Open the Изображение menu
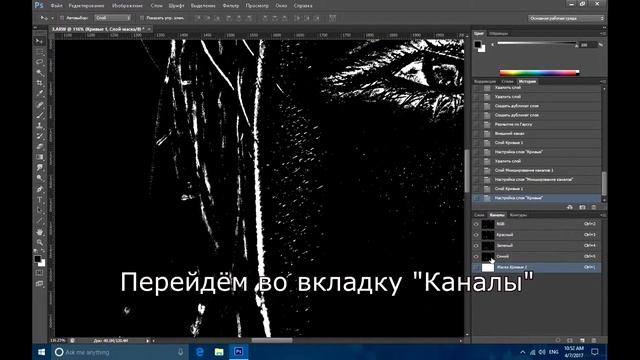The image size is (640, 360). click(127, 6)
